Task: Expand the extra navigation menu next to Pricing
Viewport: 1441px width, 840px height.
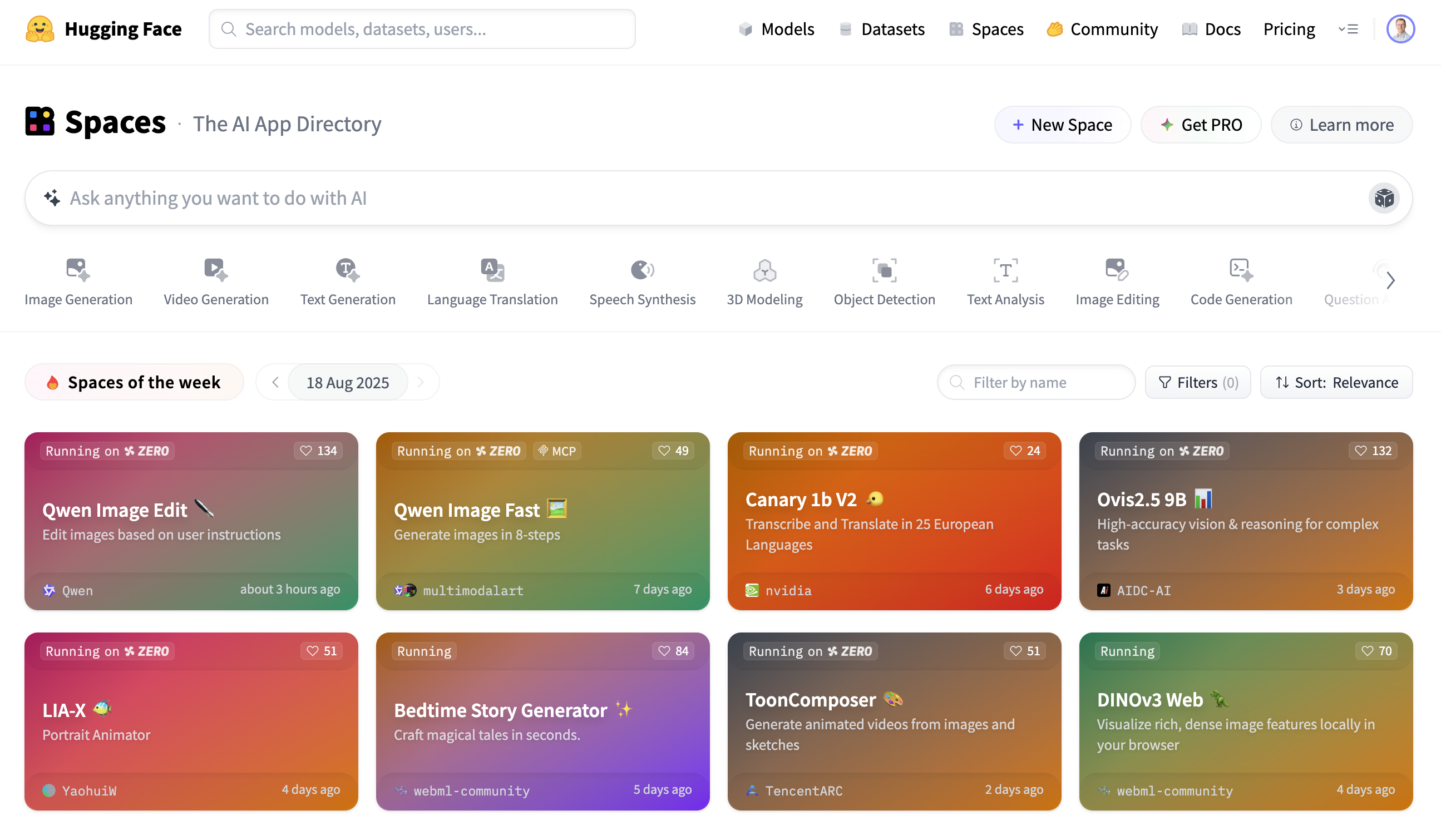Action: (1348, 28)
